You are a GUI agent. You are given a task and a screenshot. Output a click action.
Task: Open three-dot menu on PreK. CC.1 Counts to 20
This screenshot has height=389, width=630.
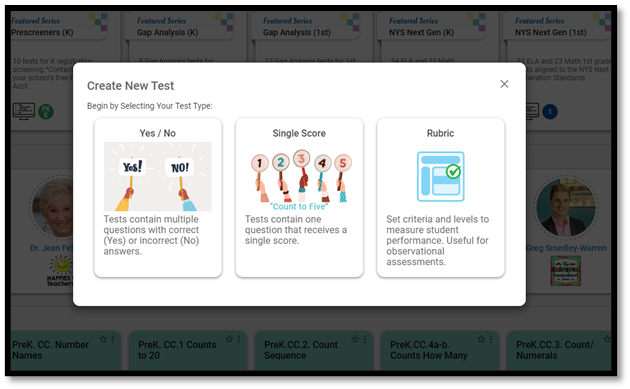(x=239, y=339)
